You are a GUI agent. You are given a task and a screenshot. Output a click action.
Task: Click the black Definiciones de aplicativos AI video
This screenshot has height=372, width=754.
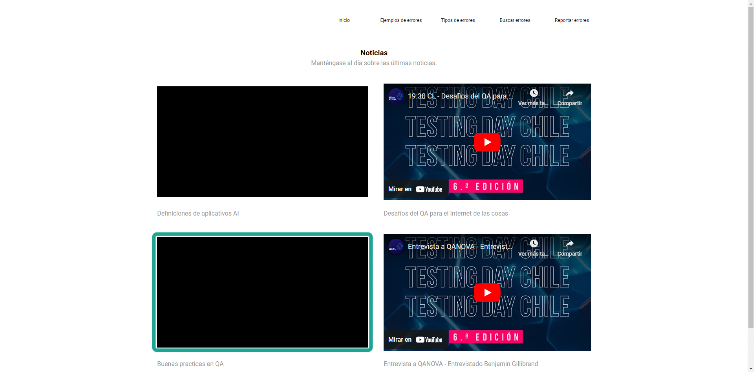tap(263, 141)
